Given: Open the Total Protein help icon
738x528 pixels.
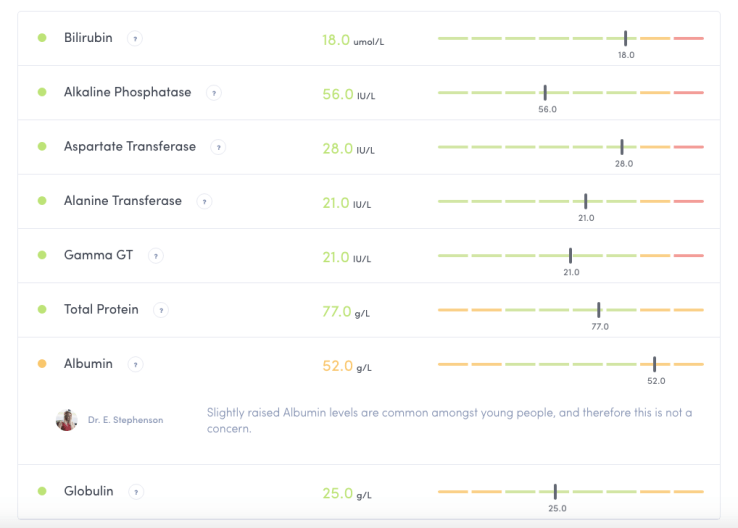Looking at the screenshot, I should coord(161,310).
